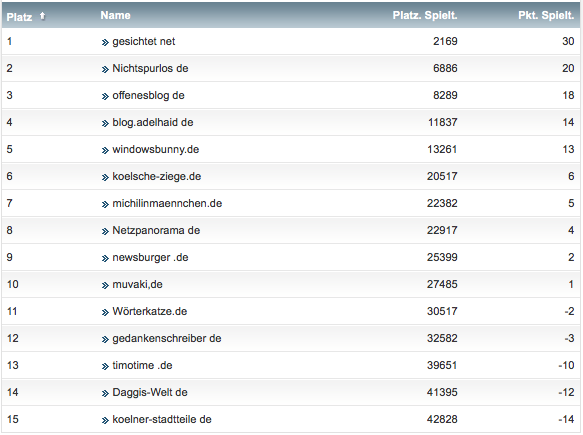The width and height of the screenshot is (583, 435).
Task: Select the value 42828 in Platz. Spielt.
Action: [442, 419]
